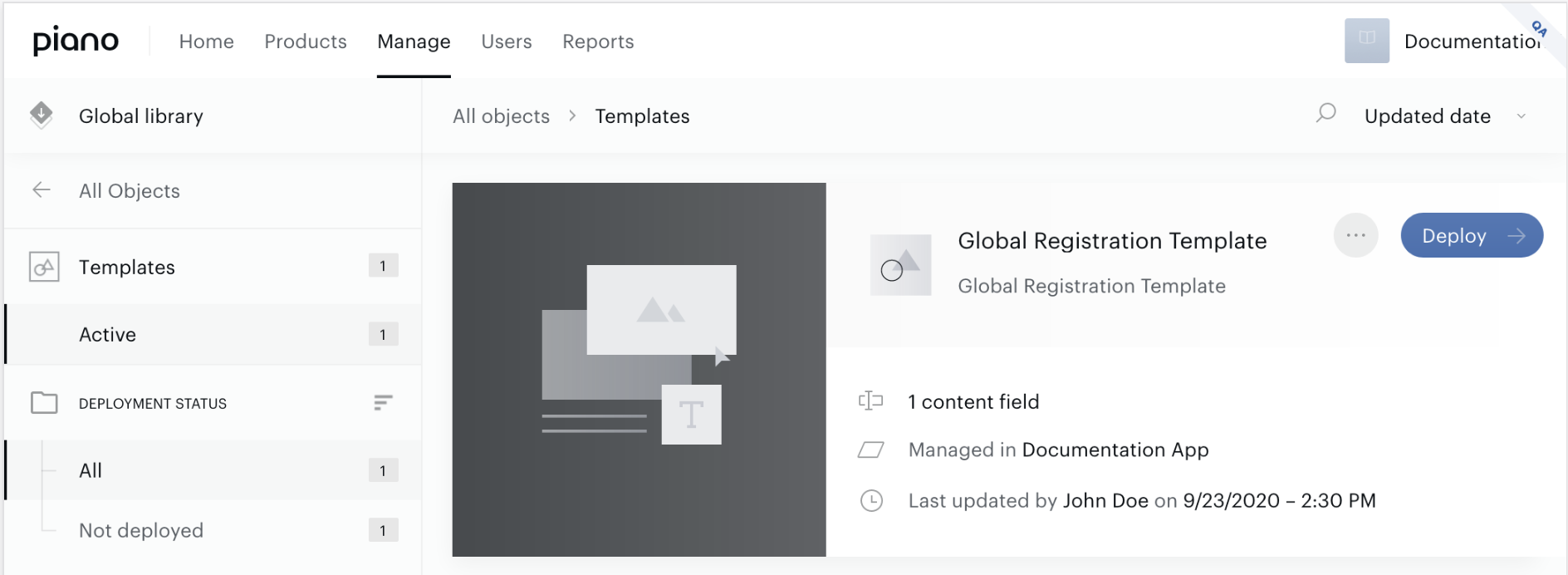Click the Piano logo
Screen dimensions: 1568x575
(x=76, y=41)
